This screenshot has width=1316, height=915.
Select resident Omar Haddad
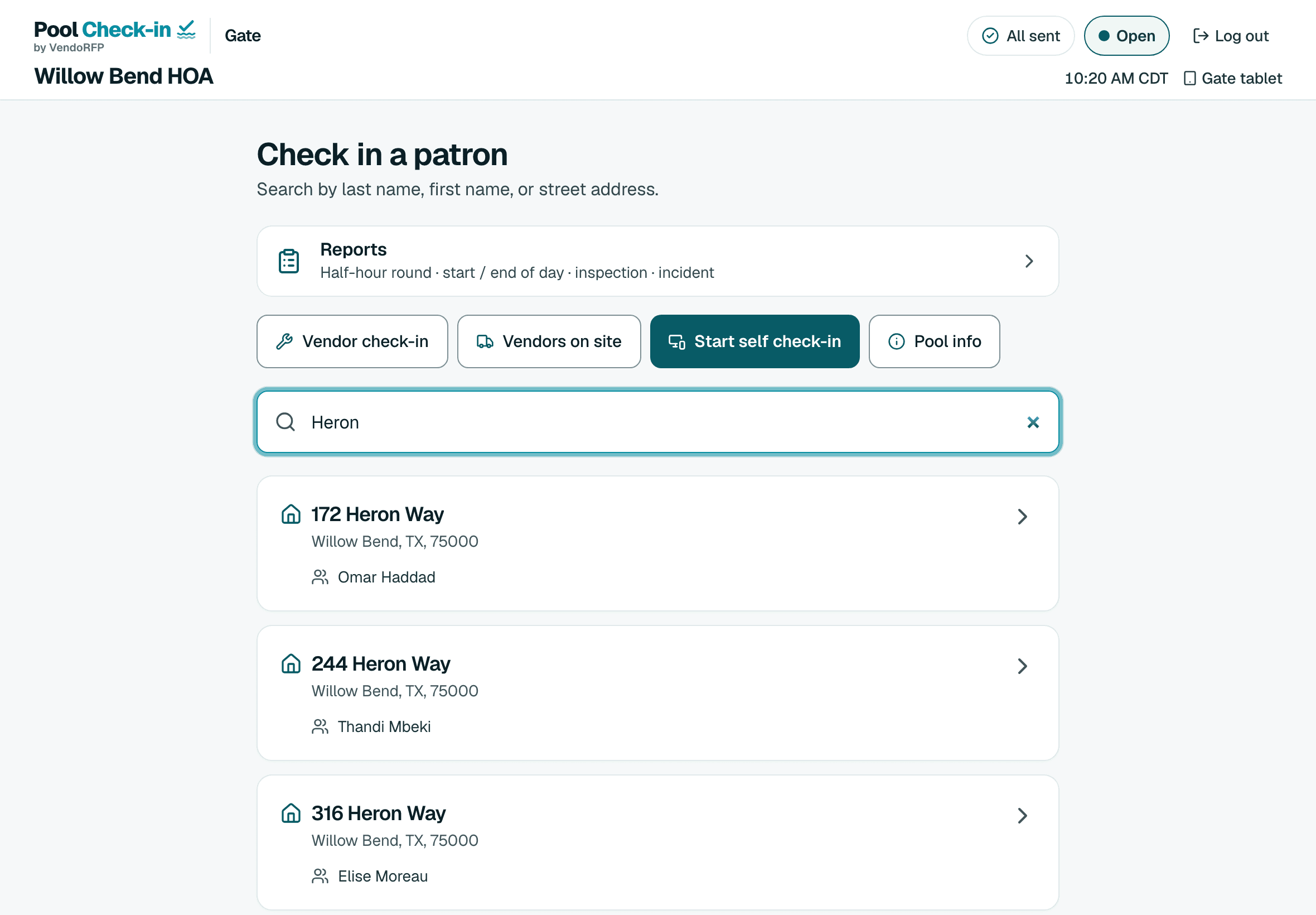coord(386,577)
